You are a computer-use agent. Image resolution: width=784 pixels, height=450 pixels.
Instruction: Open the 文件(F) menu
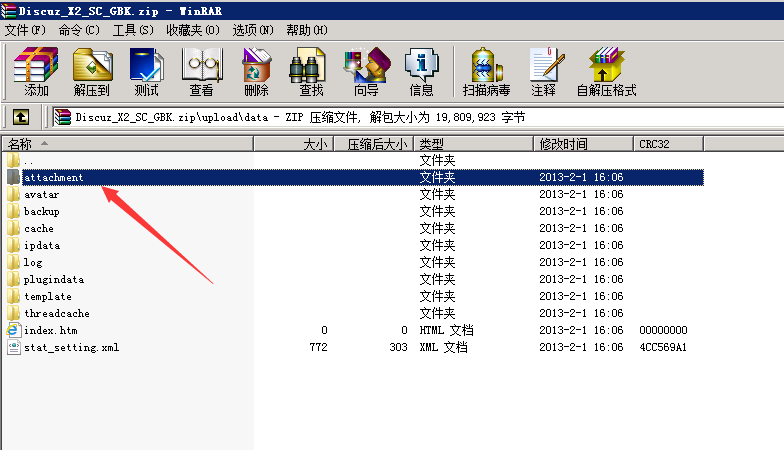[x=26, y=30]
